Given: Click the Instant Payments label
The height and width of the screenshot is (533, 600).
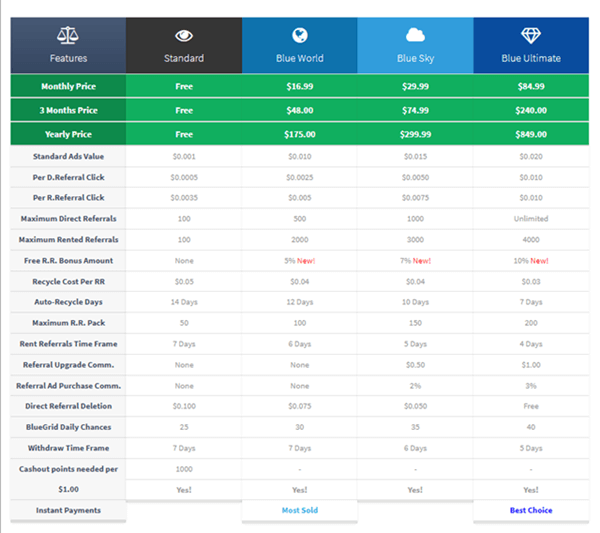Looking at the screenshot, I should 68,511.
